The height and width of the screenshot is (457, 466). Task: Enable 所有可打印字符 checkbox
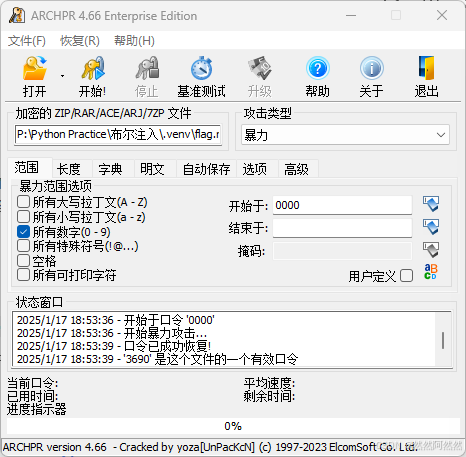click(x=23, y=275)
